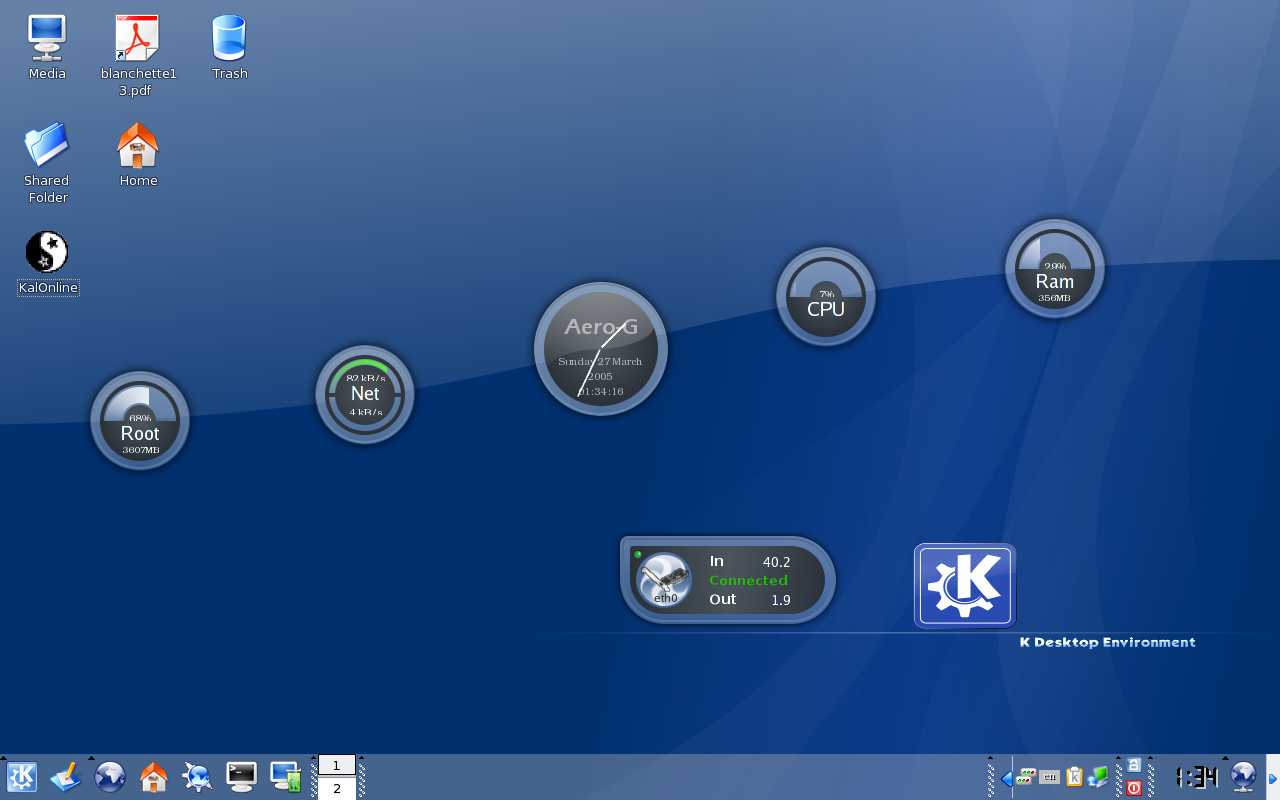Image resolution: width=1280 pixels, height=800 pixels.
Task: Switch to virtual desktop 2 in pager
Action: click(x=337, y=789)
